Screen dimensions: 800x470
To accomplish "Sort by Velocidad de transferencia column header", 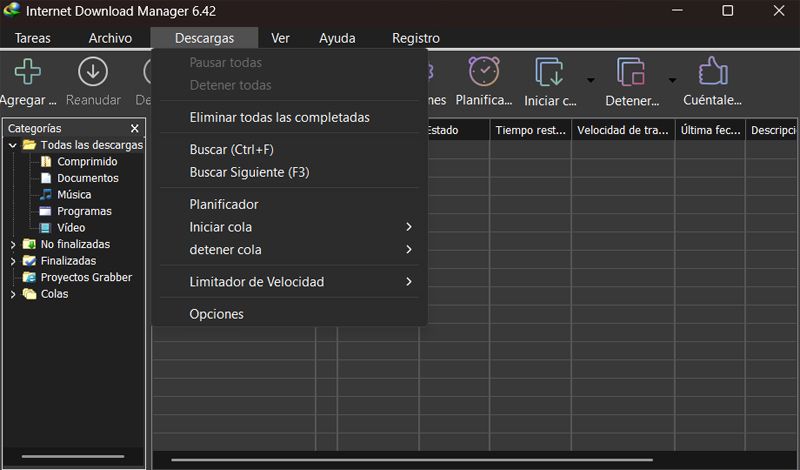I will coord(623,130).
